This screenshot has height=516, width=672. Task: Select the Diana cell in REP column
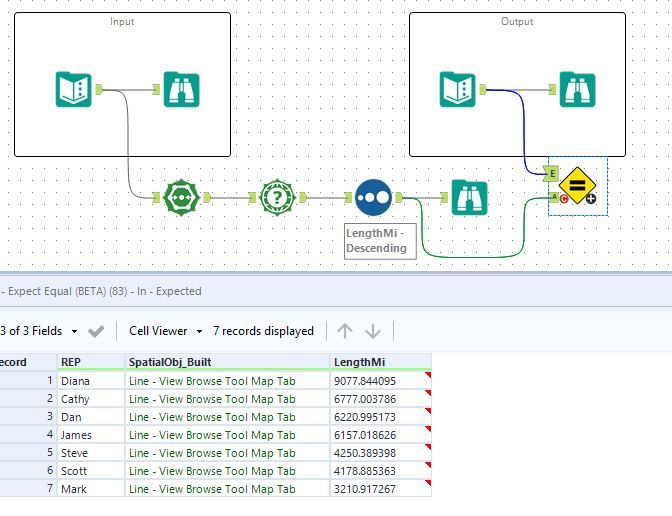click(x=91, y=381)
